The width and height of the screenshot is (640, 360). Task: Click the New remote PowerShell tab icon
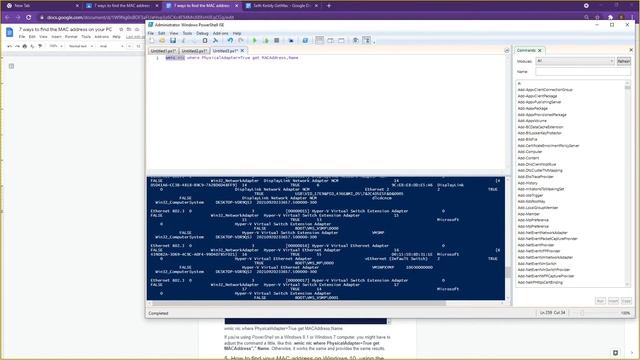(x=291, y=41)
